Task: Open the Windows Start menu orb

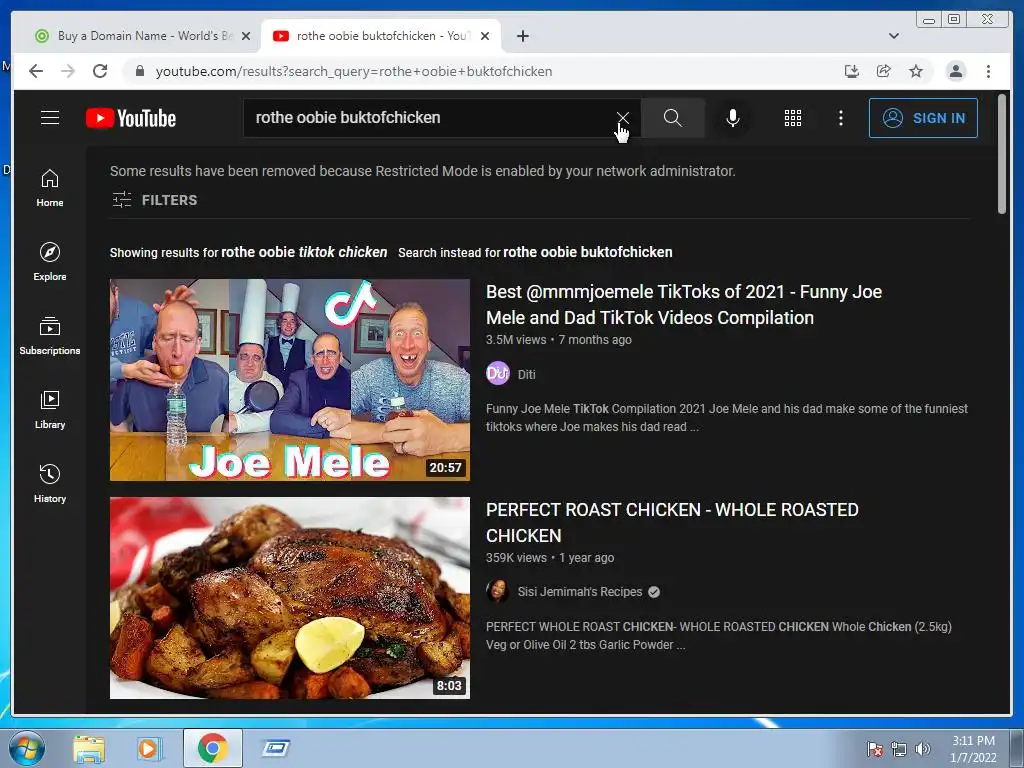Action: 27,748
